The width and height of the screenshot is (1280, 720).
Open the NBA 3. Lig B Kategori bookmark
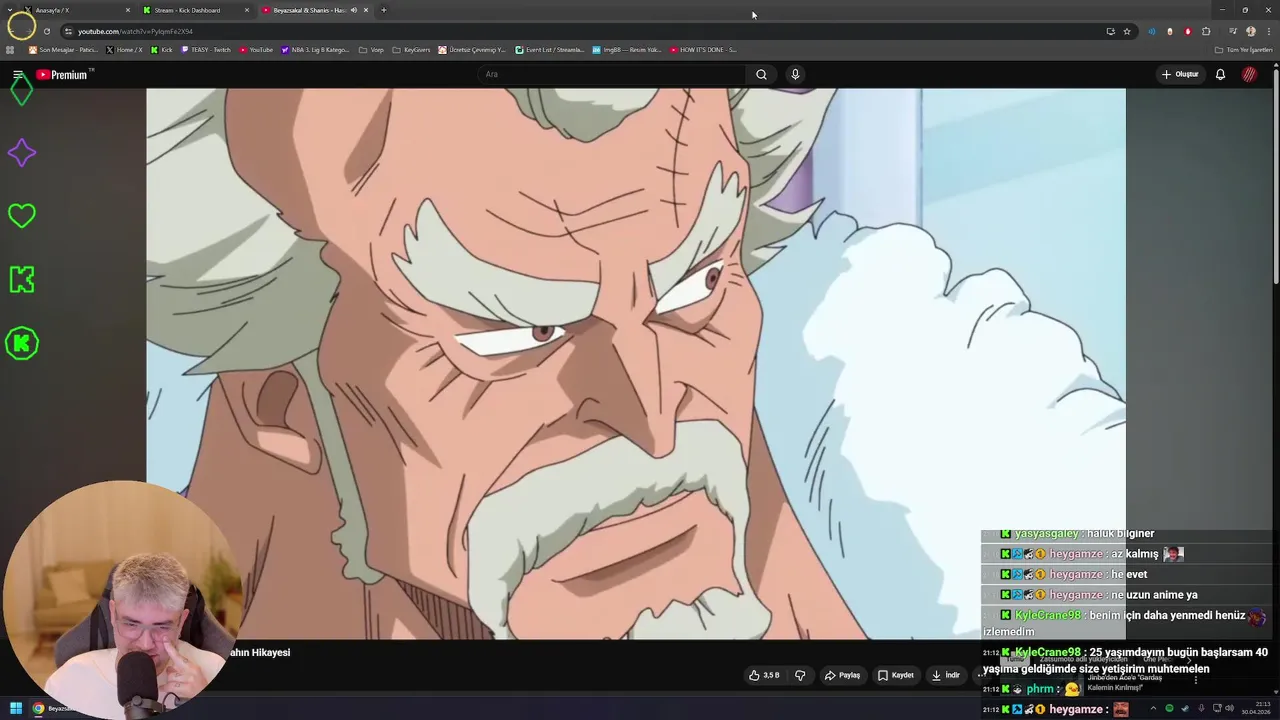pos(315,49)
